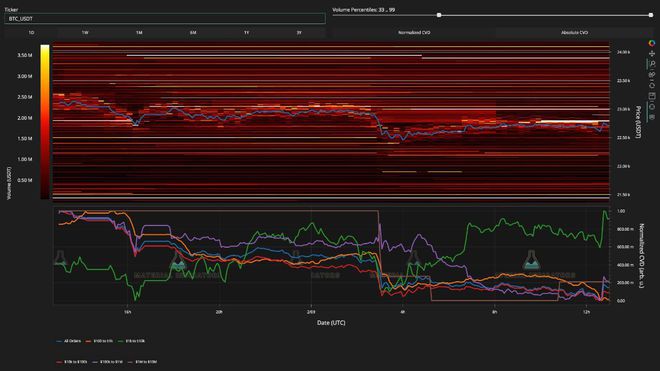660x371 pixels.
Task: Click the 20h x-axis tick label
Action: click(219, 312)
